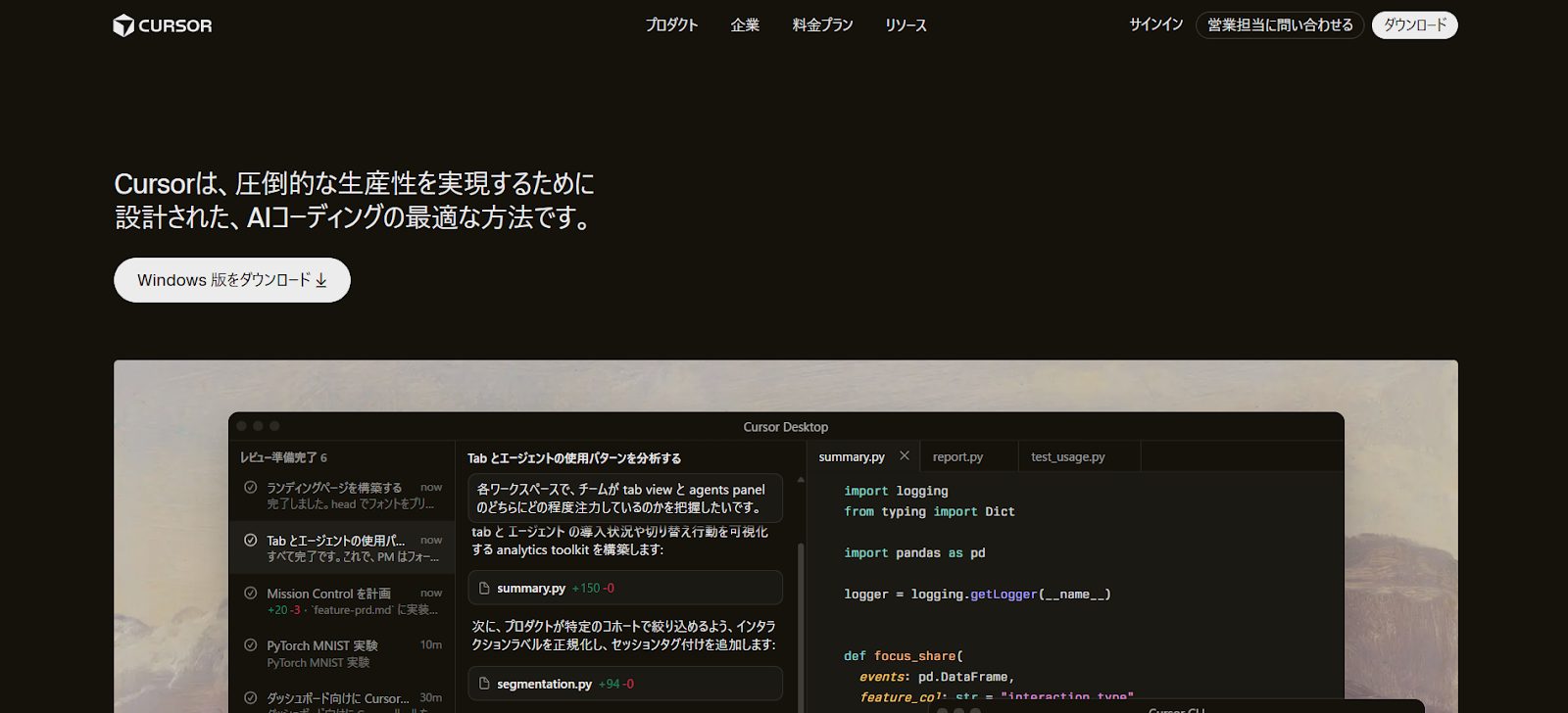Click the checkmark icon beside PyTorch MNIST 実験

pos(251,646)
